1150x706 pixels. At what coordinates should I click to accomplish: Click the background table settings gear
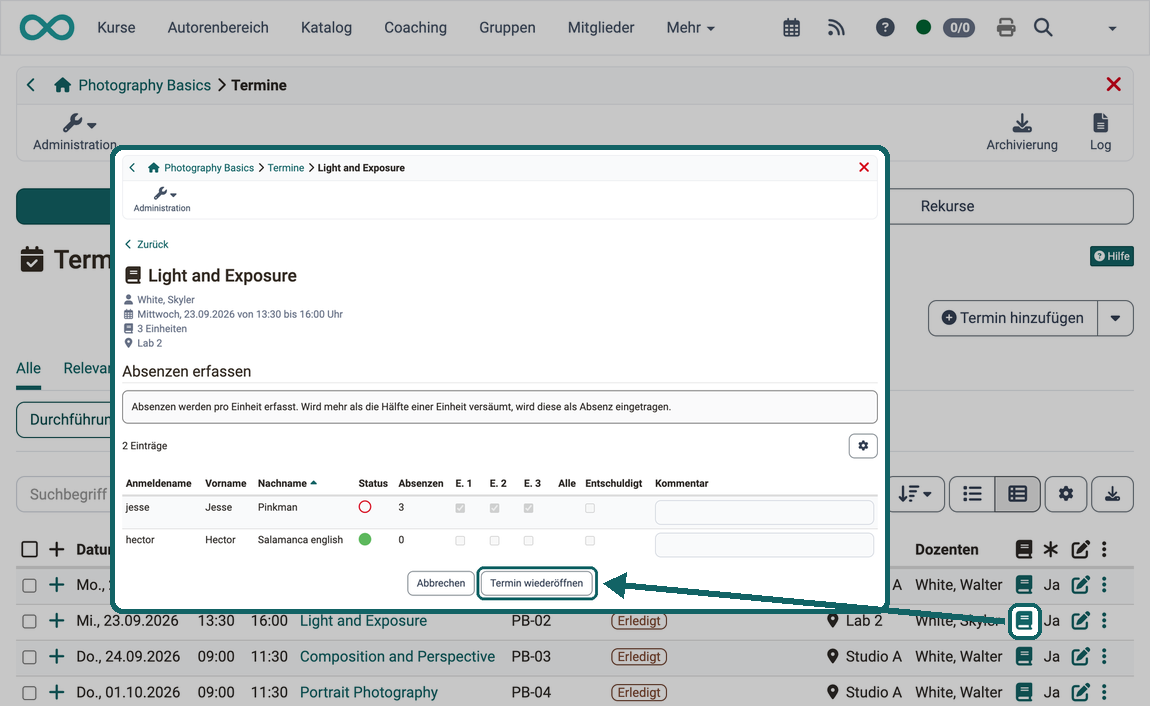1066,494
